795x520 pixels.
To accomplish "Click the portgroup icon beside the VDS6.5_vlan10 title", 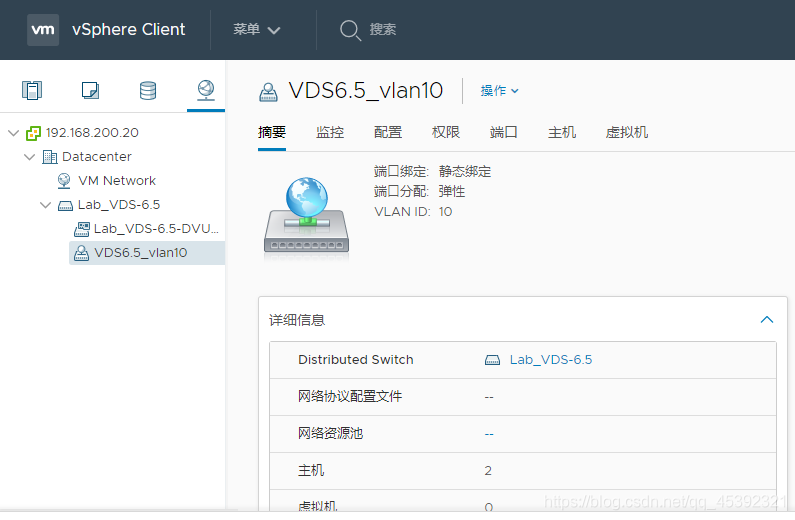I will point(268,92).
